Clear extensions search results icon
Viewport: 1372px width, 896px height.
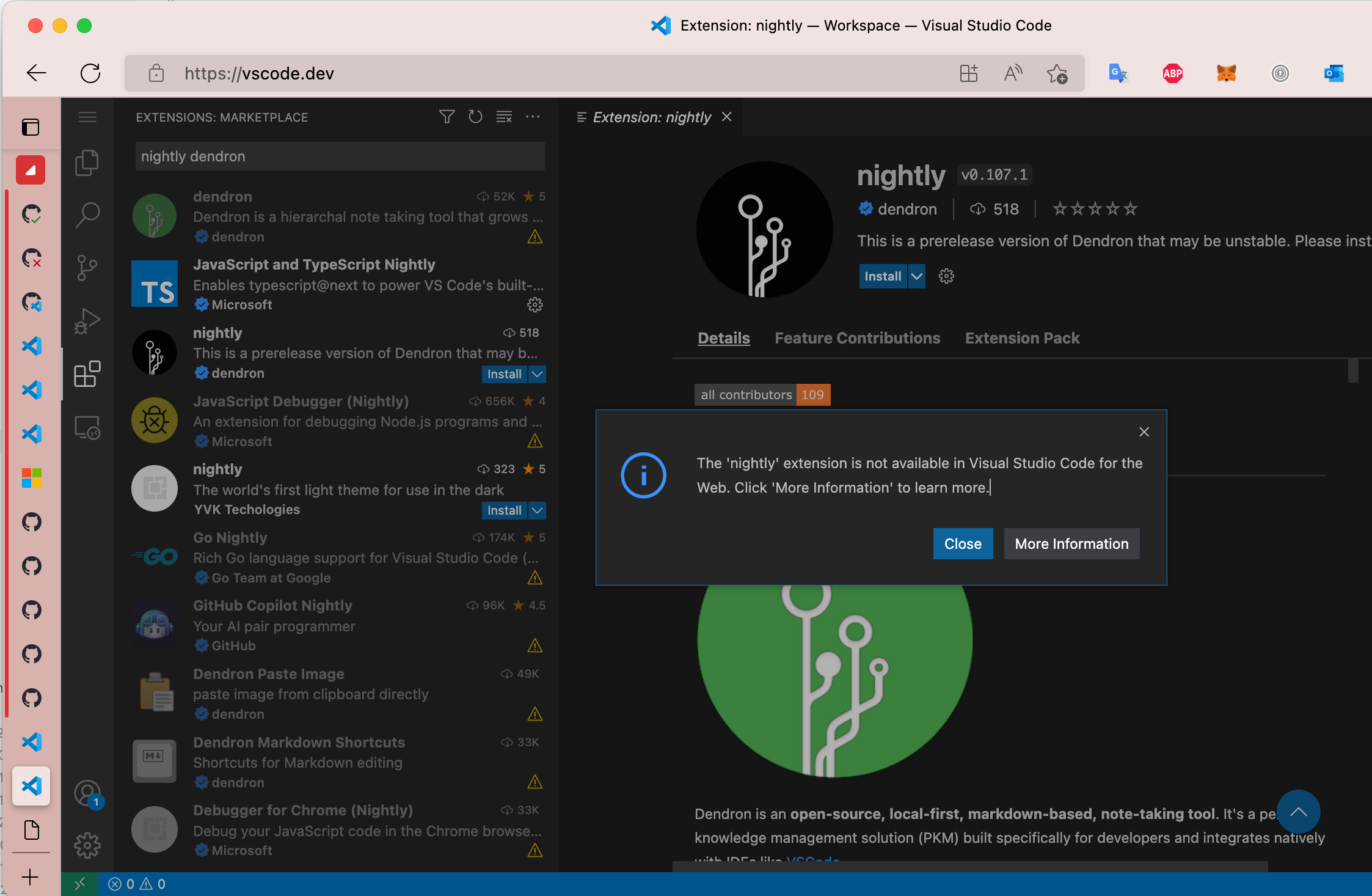click(504, 117)
